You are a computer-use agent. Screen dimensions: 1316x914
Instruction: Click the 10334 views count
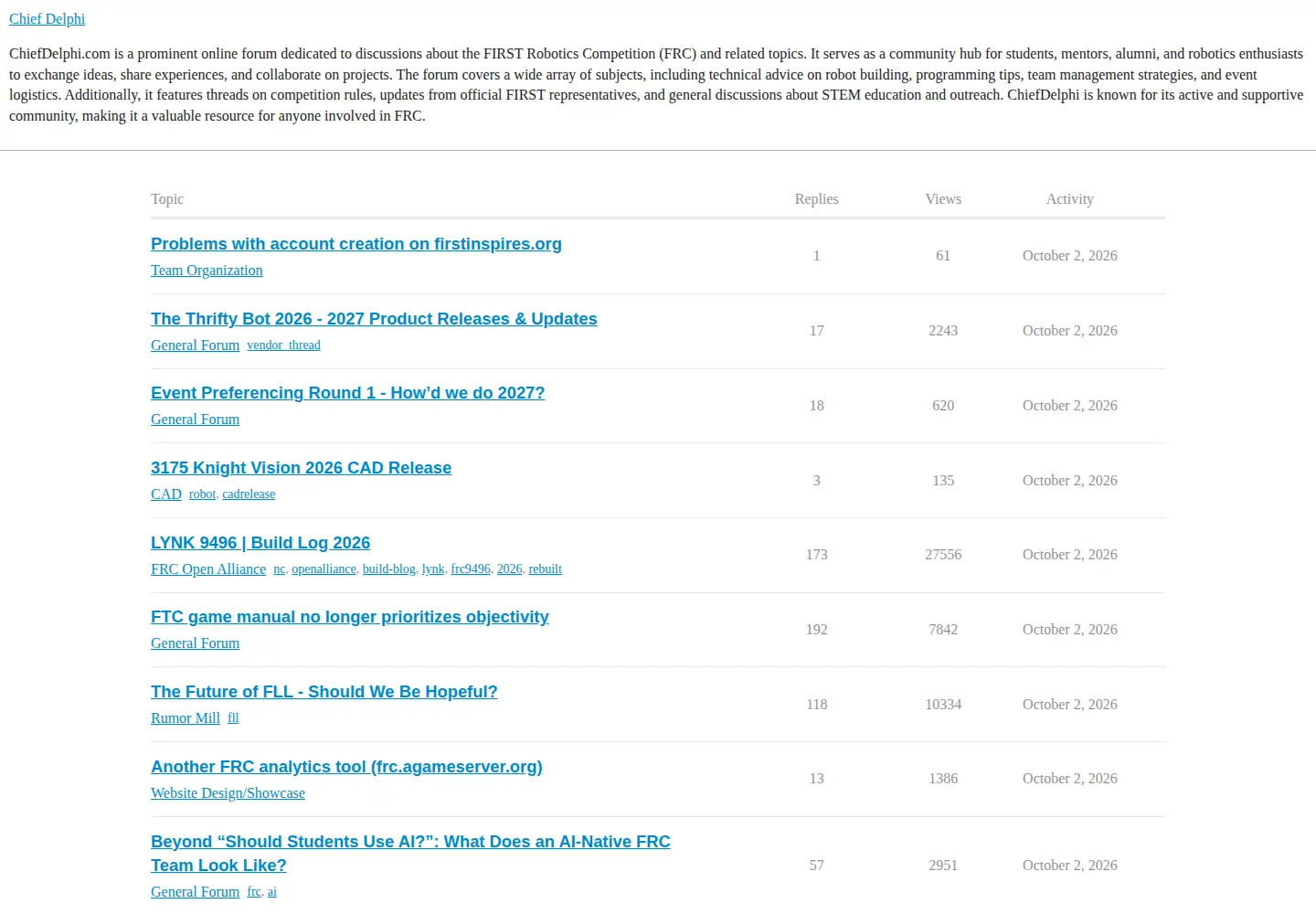943,705
